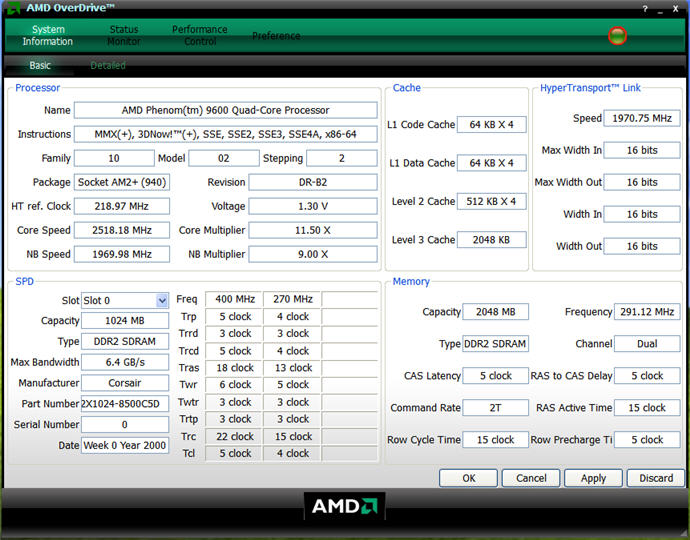Open the Performance Control tab

point(200,35)
